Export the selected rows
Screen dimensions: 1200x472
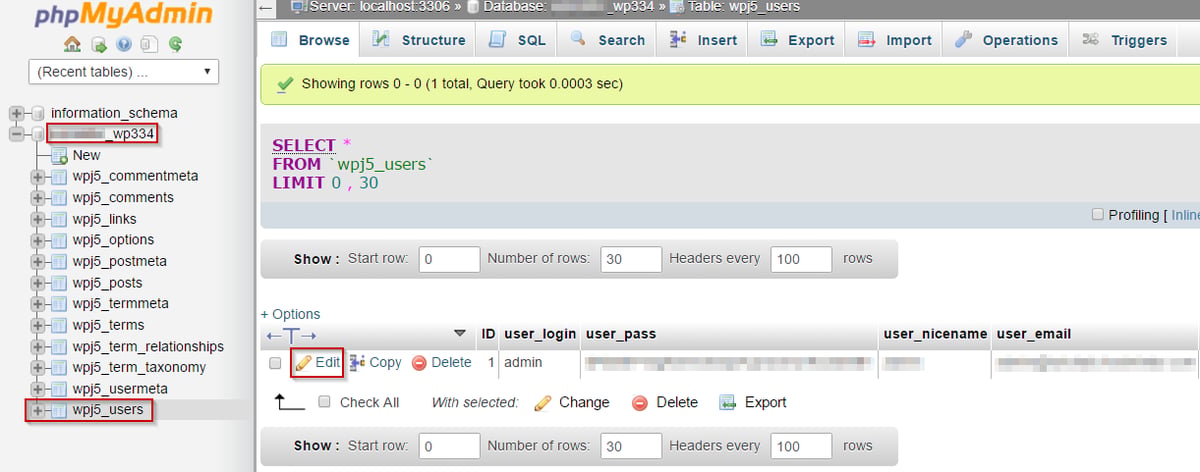[x=753, y=402]
